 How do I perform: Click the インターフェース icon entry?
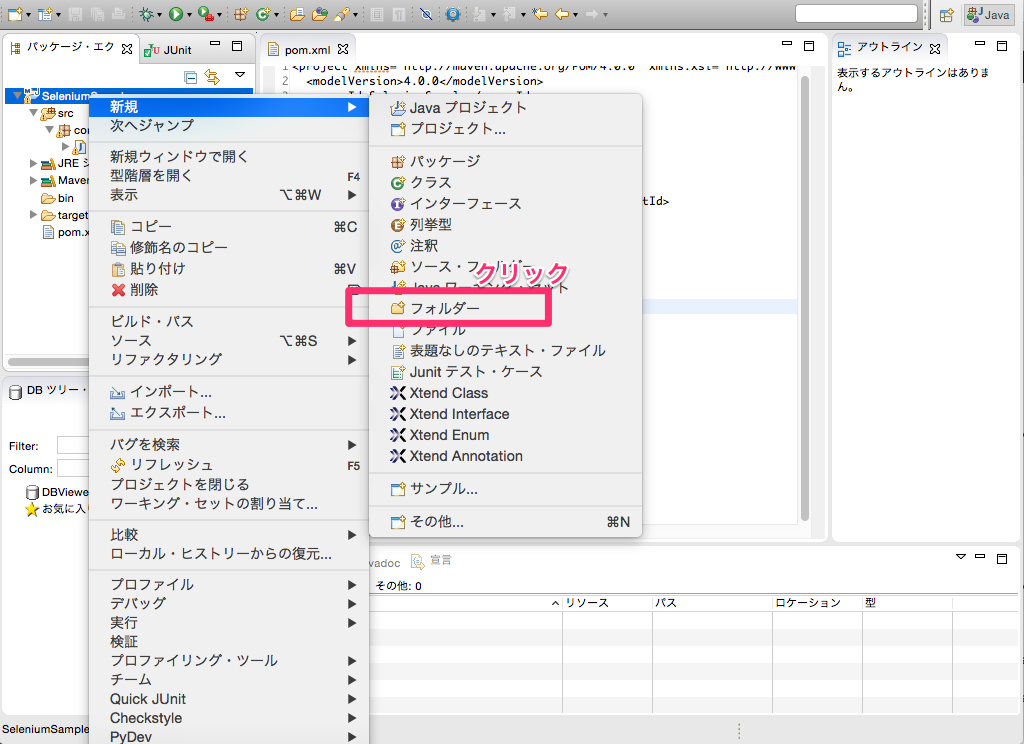tap(398, 204)
